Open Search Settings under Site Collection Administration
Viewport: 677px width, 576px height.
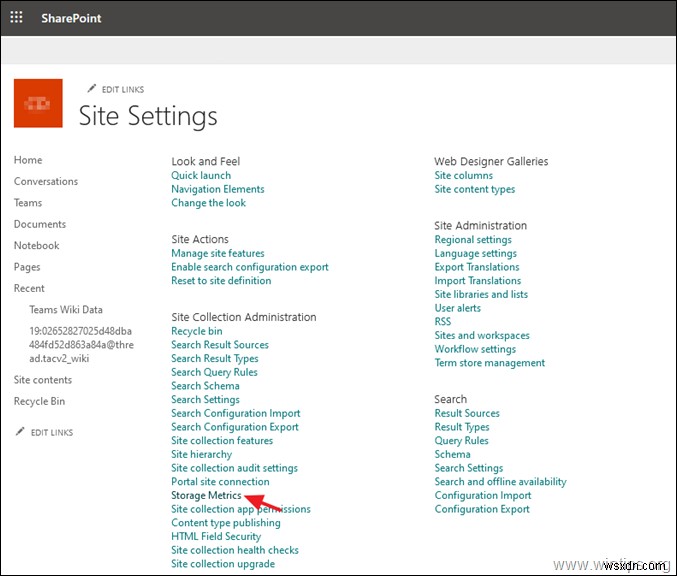206,400
